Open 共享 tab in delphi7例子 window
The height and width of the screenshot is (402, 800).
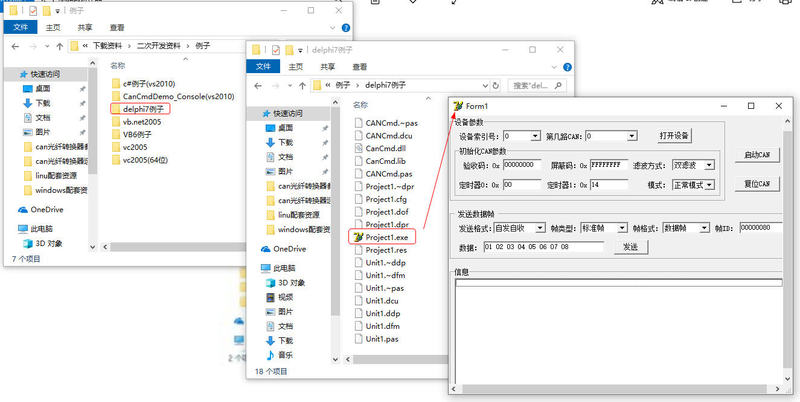pyautogui.click(x=328, y=67)
